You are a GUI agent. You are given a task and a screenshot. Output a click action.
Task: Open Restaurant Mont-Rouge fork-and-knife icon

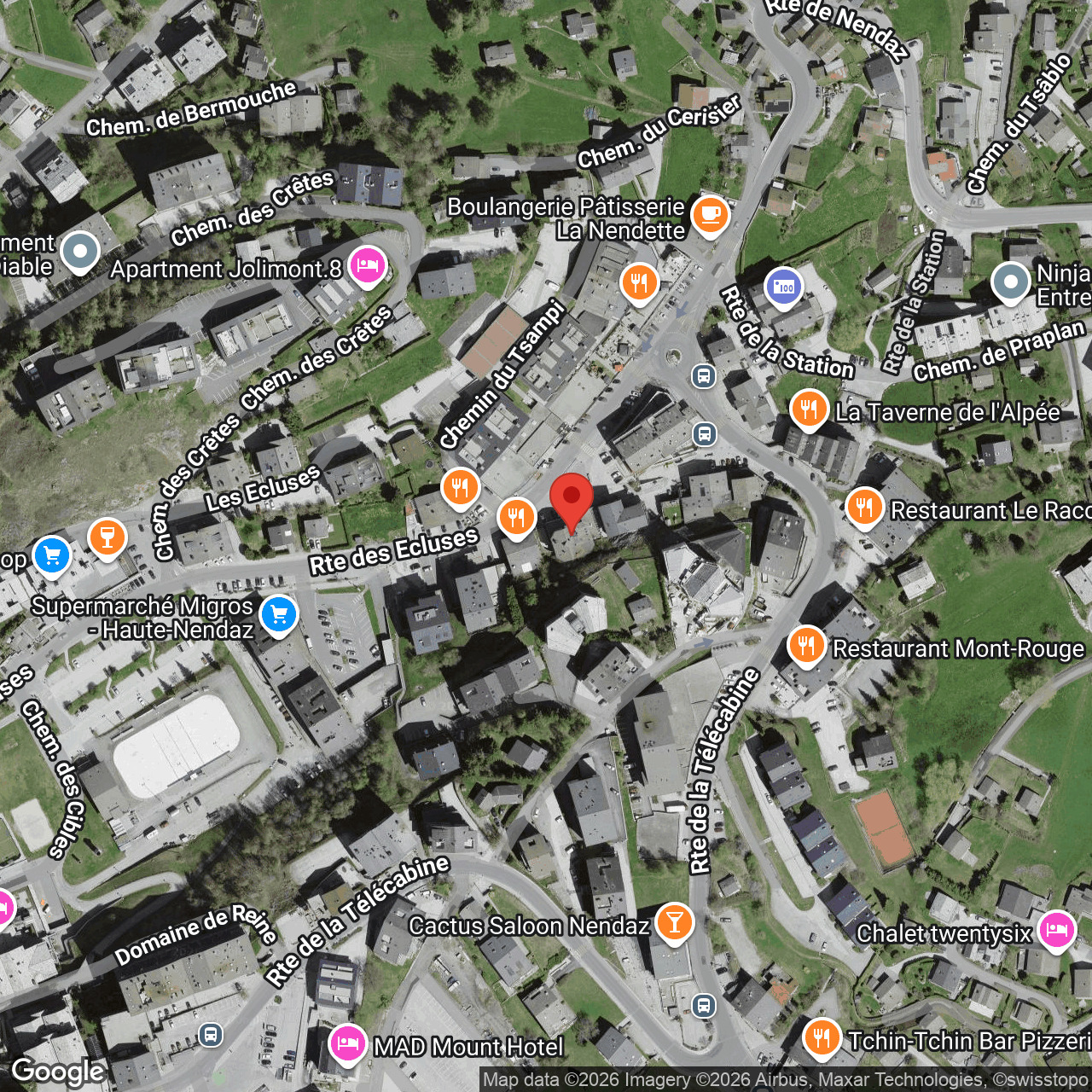tap(806, 645)
